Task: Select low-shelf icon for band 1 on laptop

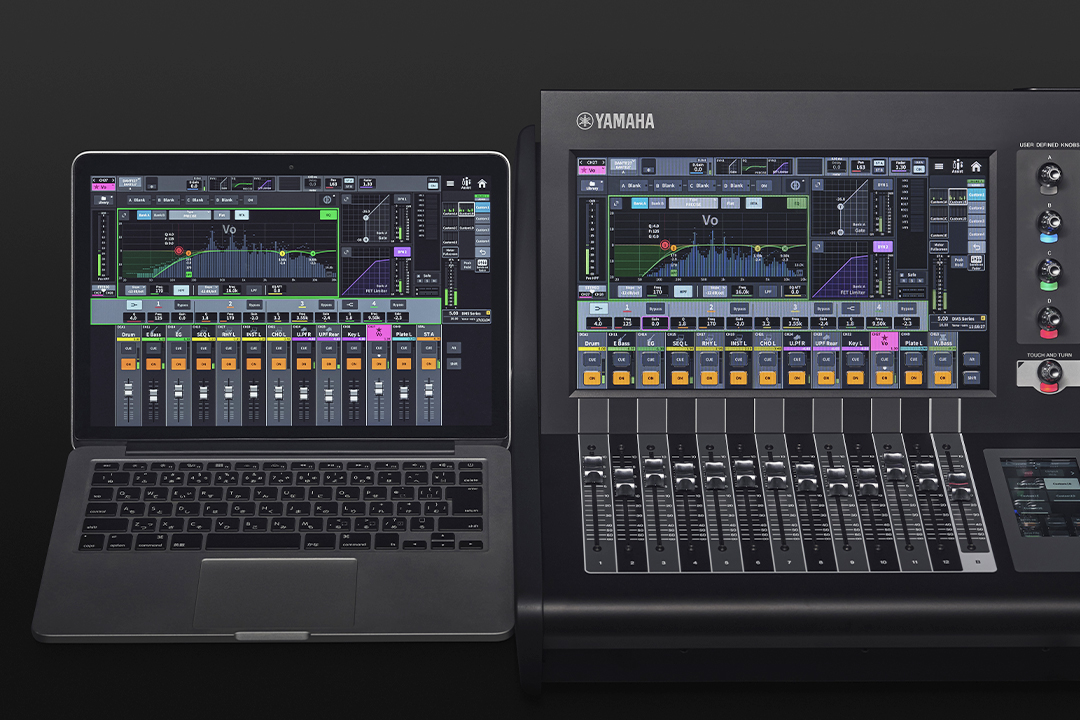Action: 134,305
